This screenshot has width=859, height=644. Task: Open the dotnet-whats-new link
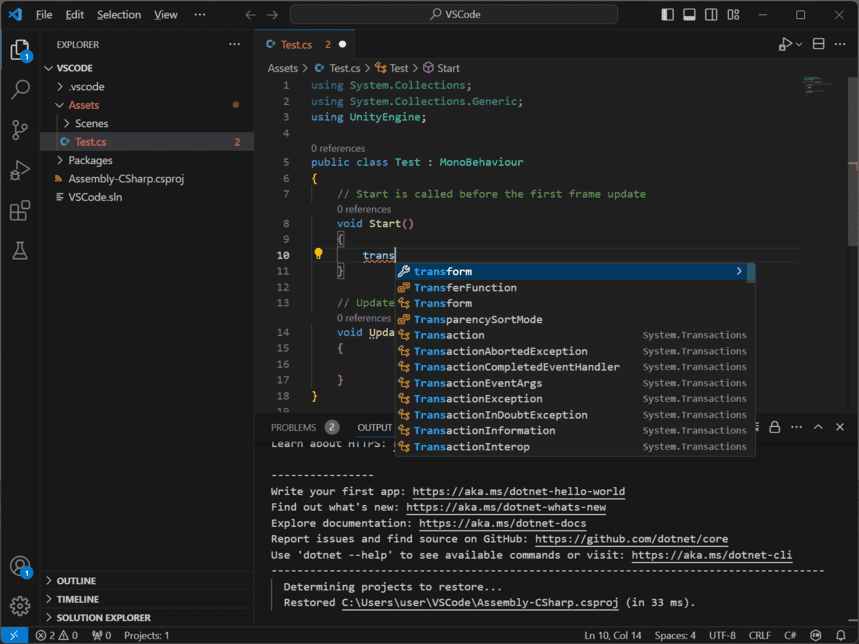[506, 507]
